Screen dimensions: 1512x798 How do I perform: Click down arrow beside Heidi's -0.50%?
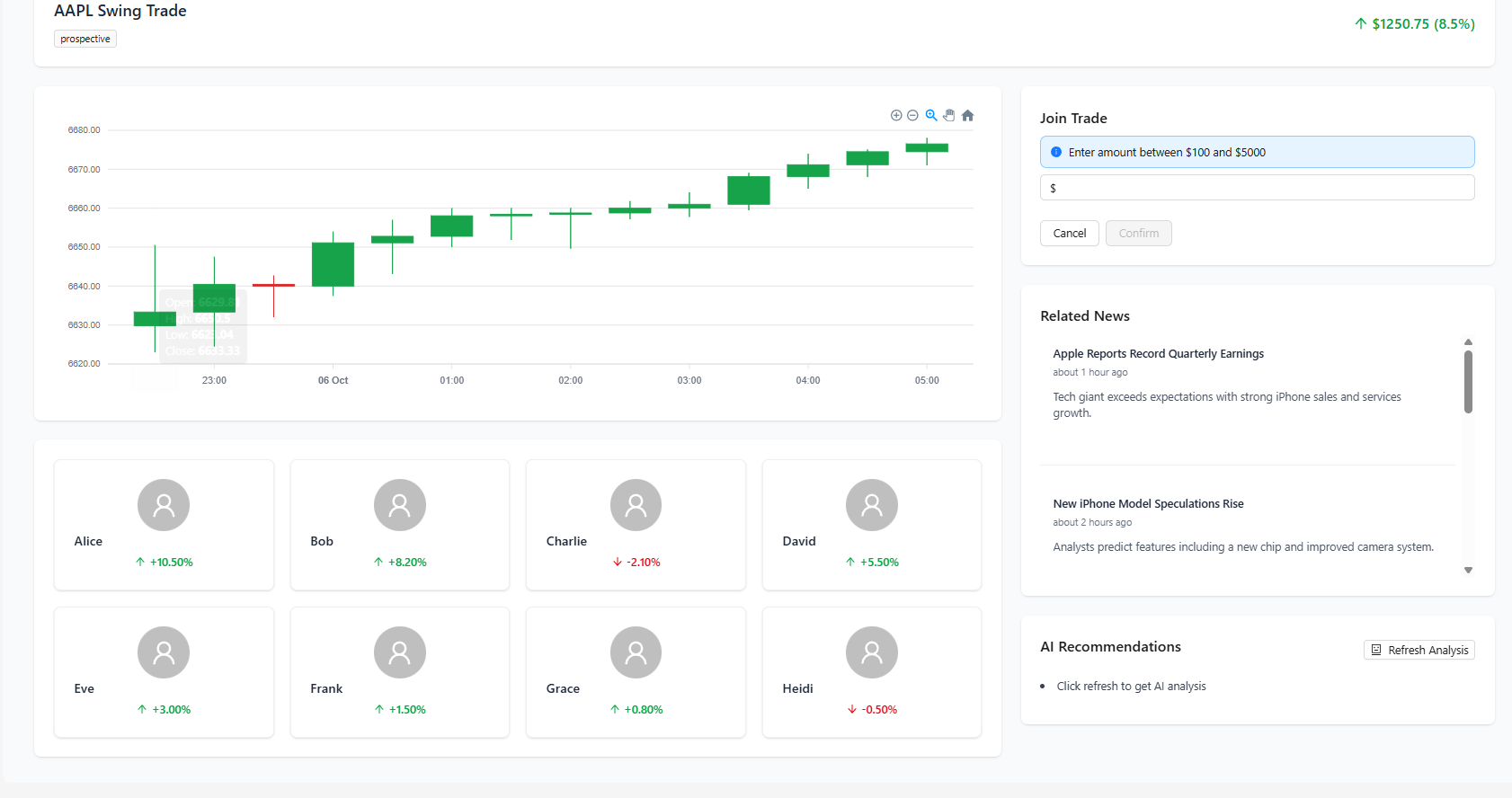point(852,709)
